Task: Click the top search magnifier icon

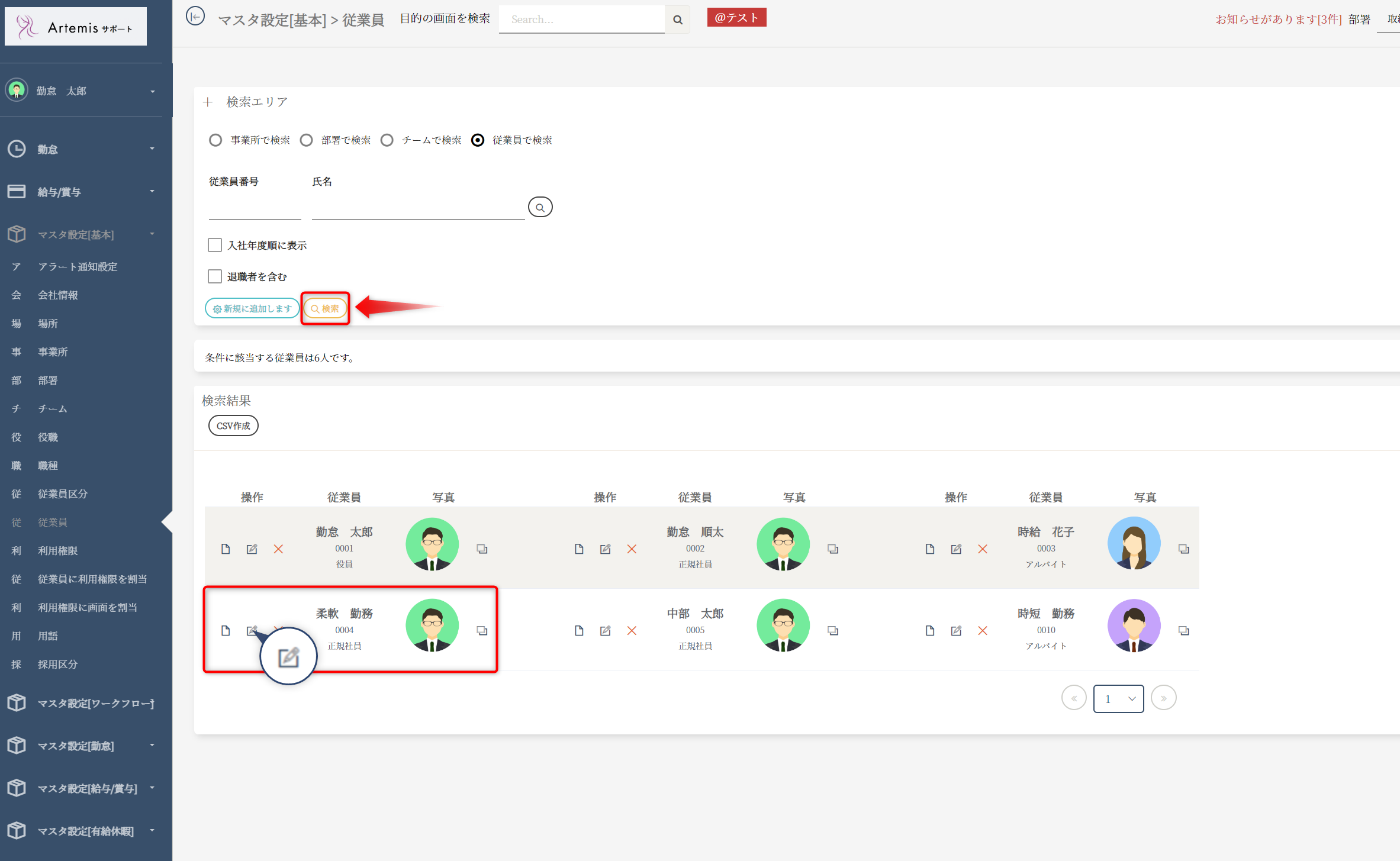Action: 678,20
